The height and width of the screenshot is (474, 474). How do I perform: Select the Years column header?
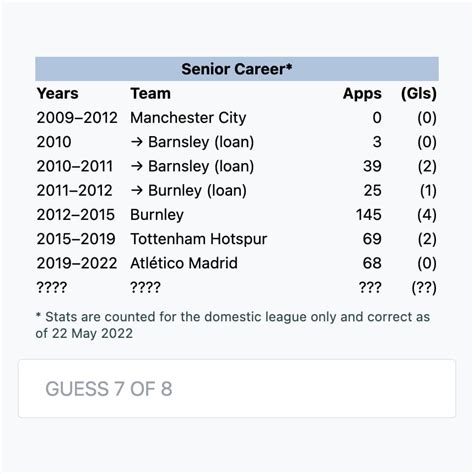click(58, 93)
